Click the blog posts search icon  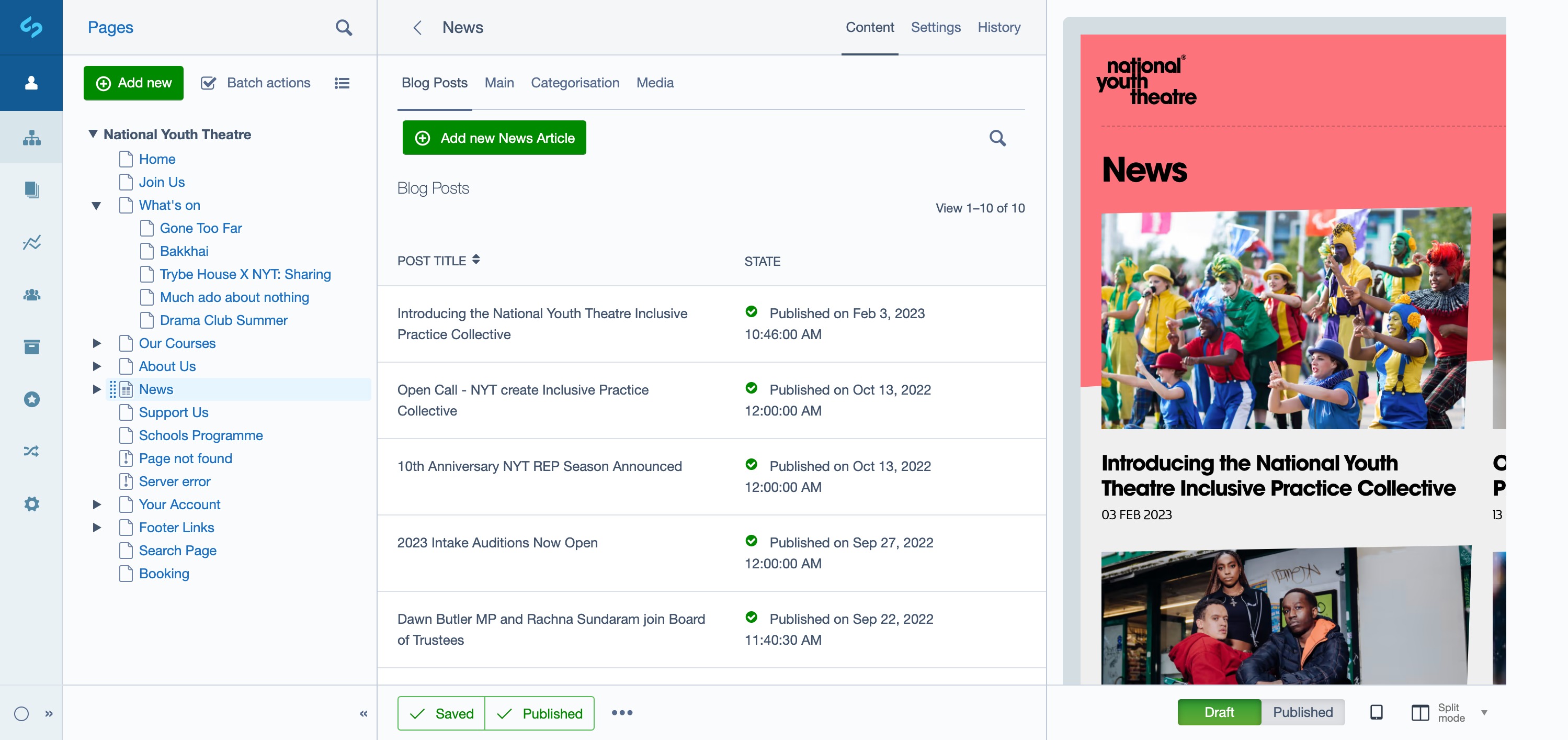997,138
